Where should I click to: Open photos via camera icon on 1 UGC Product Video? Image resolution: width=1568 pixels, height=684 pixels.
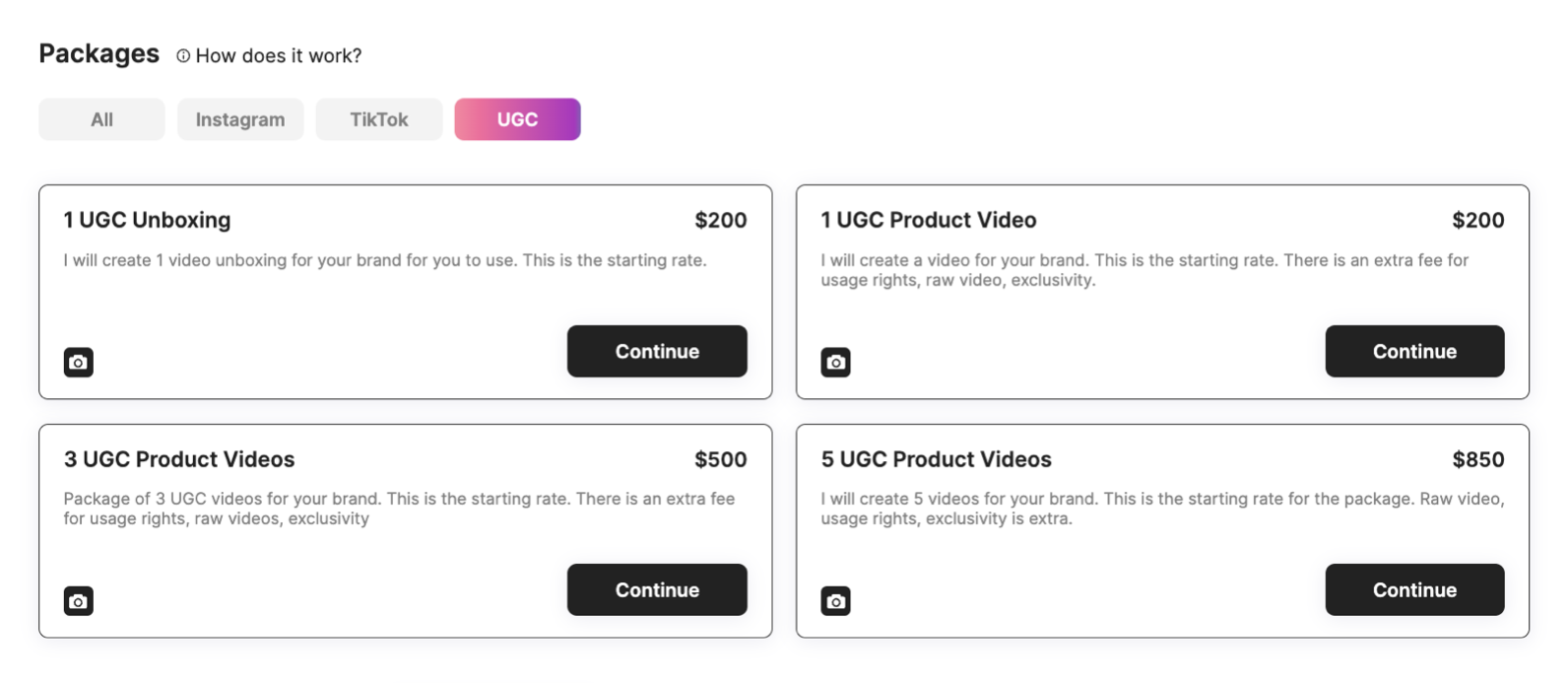(835, 362)
